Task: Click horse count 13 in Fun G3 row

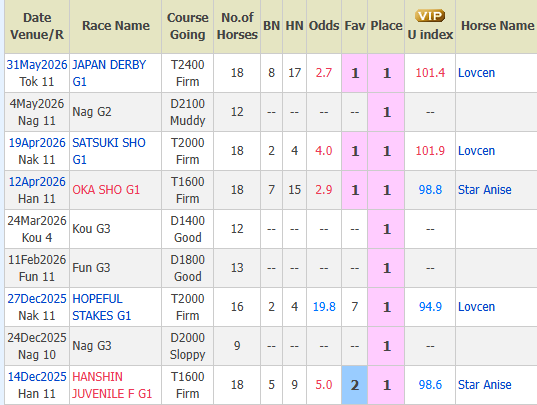Action: click(x=237, y=268)
